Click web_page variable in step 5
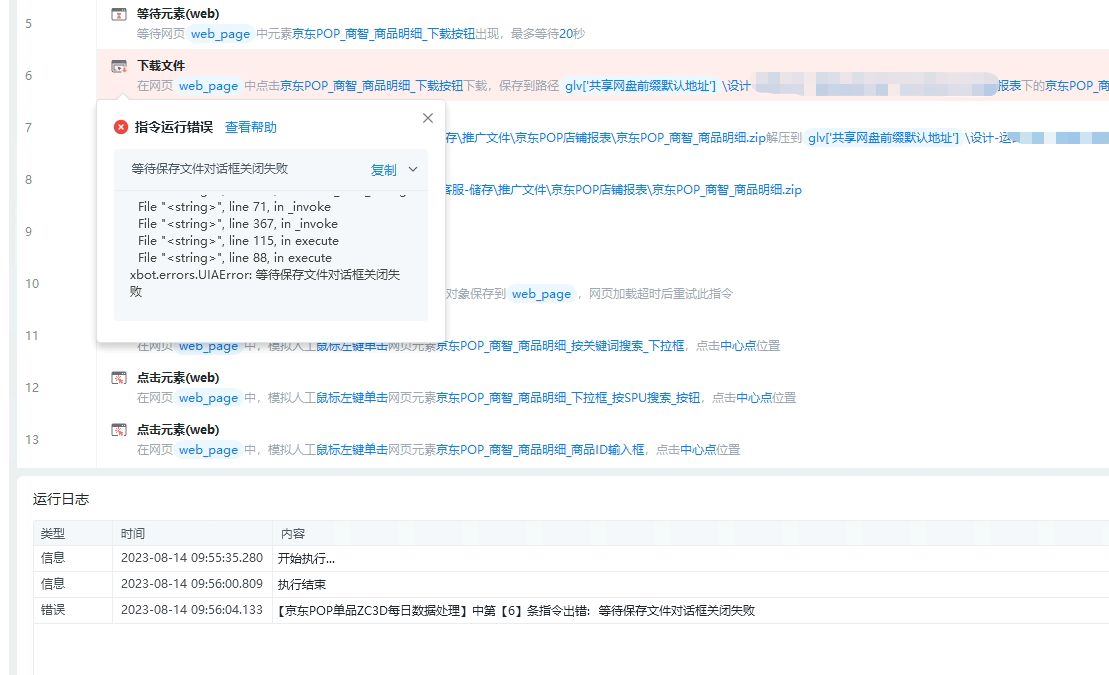The height and width of the screenshot is (675, 1109). click(220, 34)
